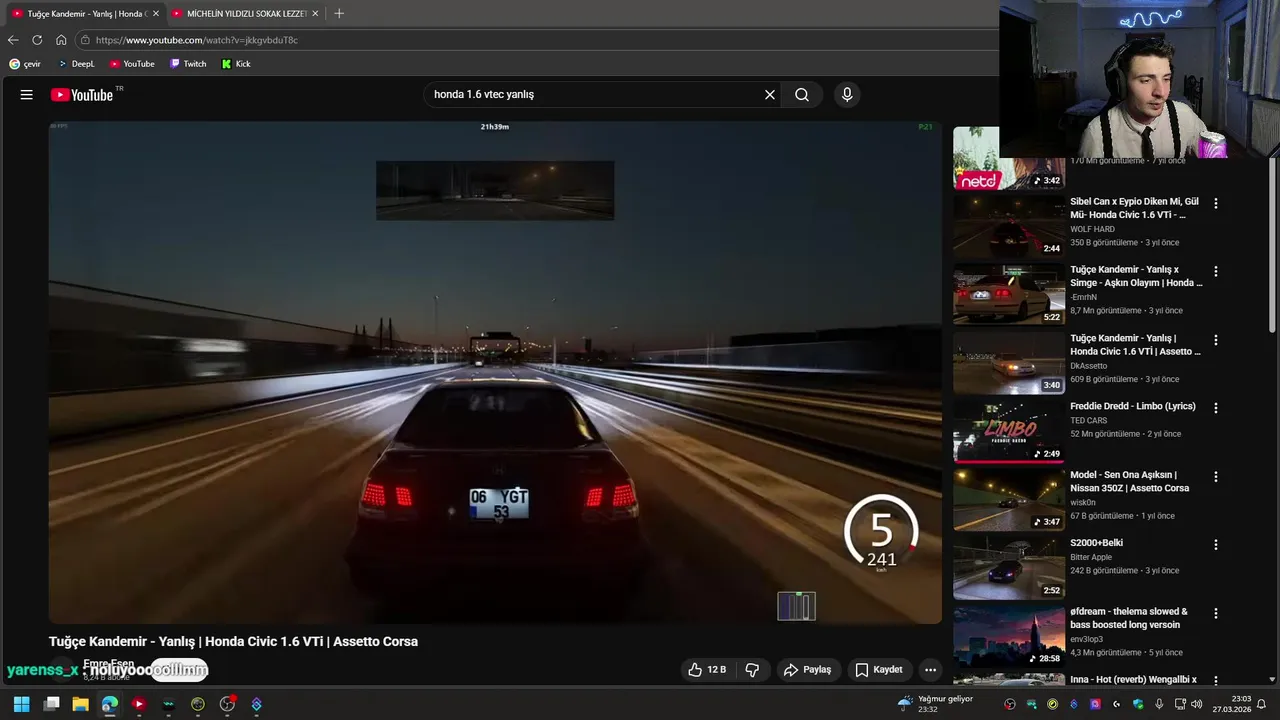The height and width of the screenshot is (720, 1280).
Task: Click the env3lop3 channel name
Action: click(1087, 639)
